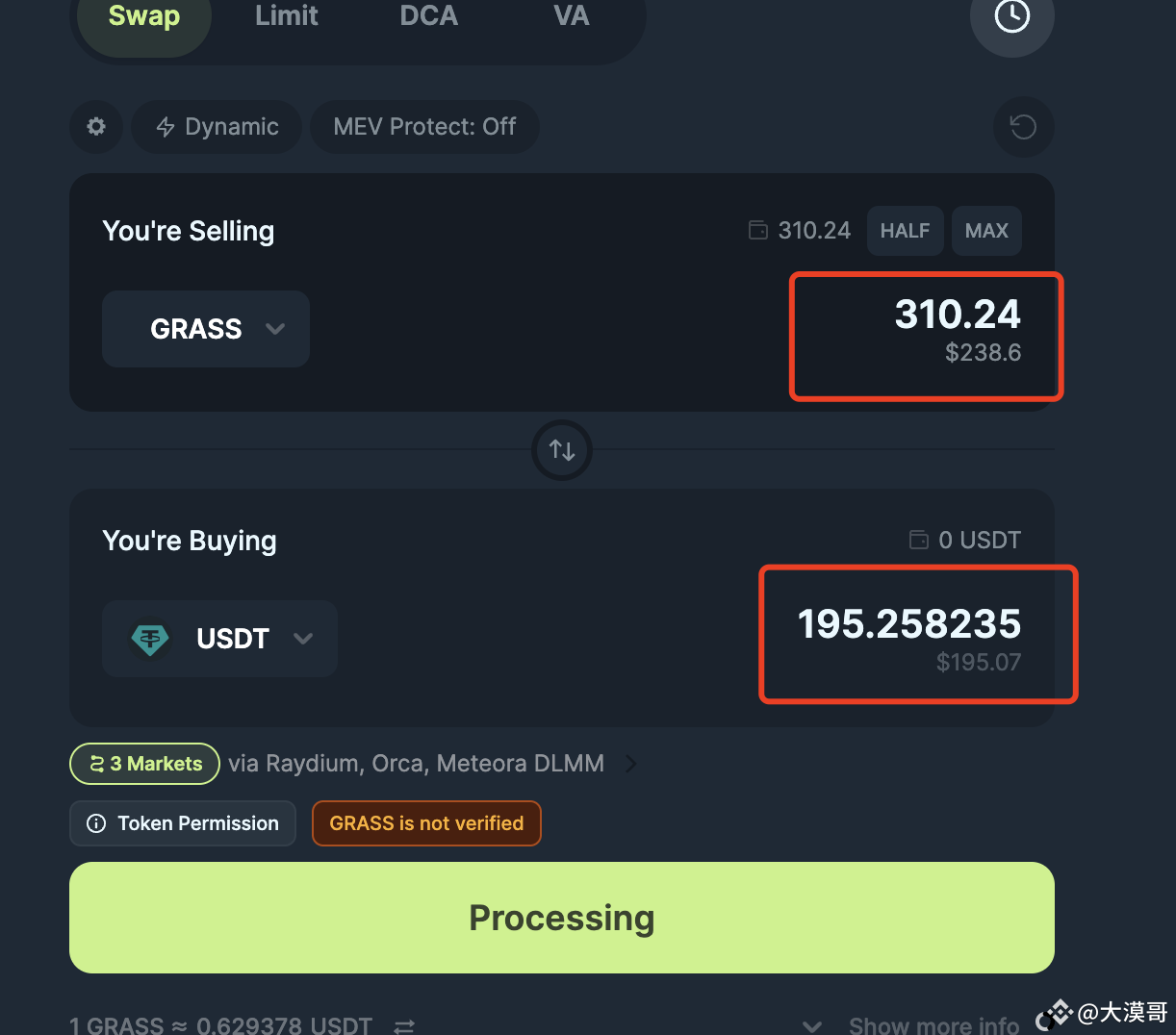Flip the rate with the exchange icon
1176x1035 pixels.
coord(403,1026)
